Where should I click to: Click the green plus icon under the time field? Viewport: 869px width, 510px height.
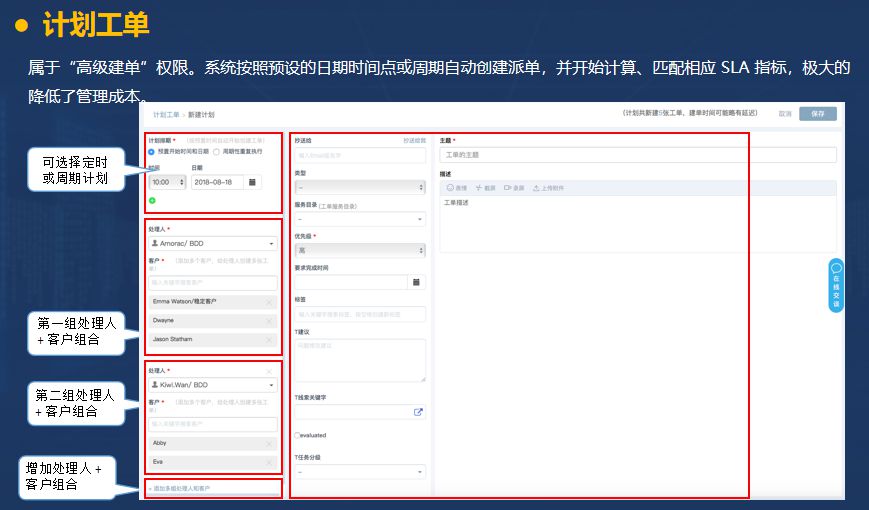coord(152,200)
